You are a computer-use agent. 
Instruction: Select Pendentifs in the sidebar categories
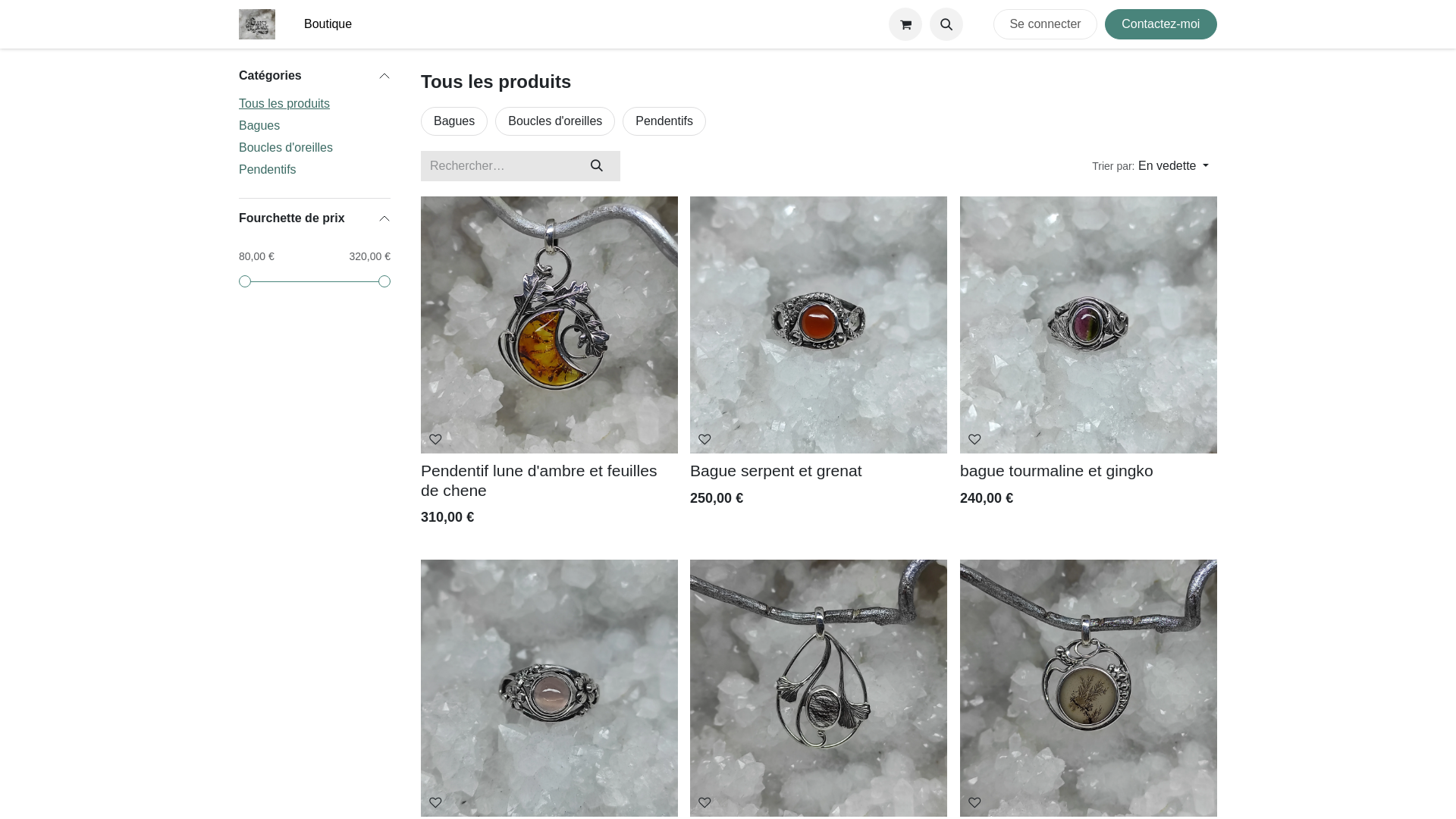[x=267, y=170]
